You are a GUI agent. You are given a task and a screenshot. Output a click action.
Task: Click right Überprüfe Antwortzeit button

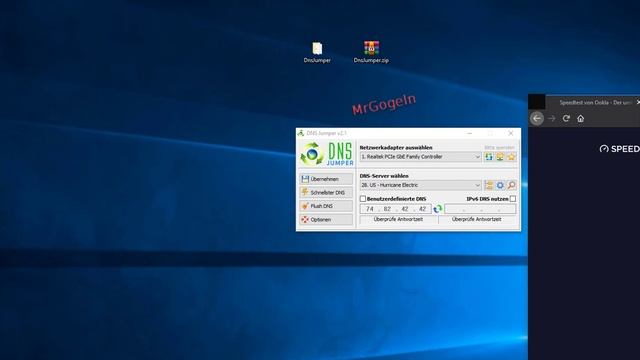477,220
